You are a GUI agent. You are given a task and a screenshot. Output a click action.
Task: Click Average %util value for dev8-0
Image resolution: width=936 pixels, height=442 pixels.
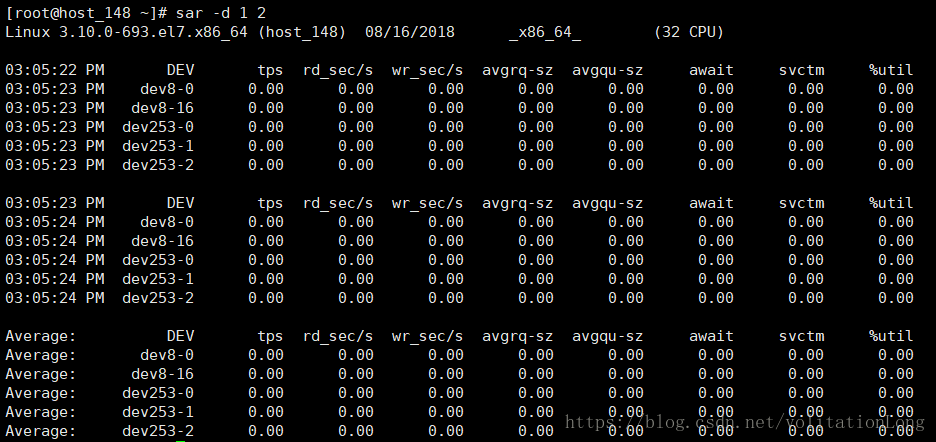895,355
